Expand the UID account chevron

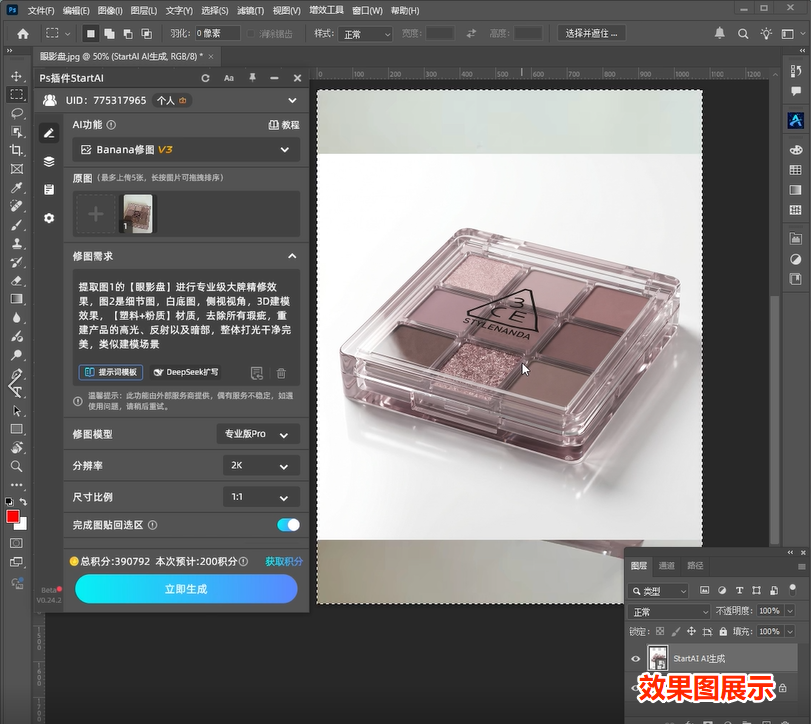click(x=292, y=100)
